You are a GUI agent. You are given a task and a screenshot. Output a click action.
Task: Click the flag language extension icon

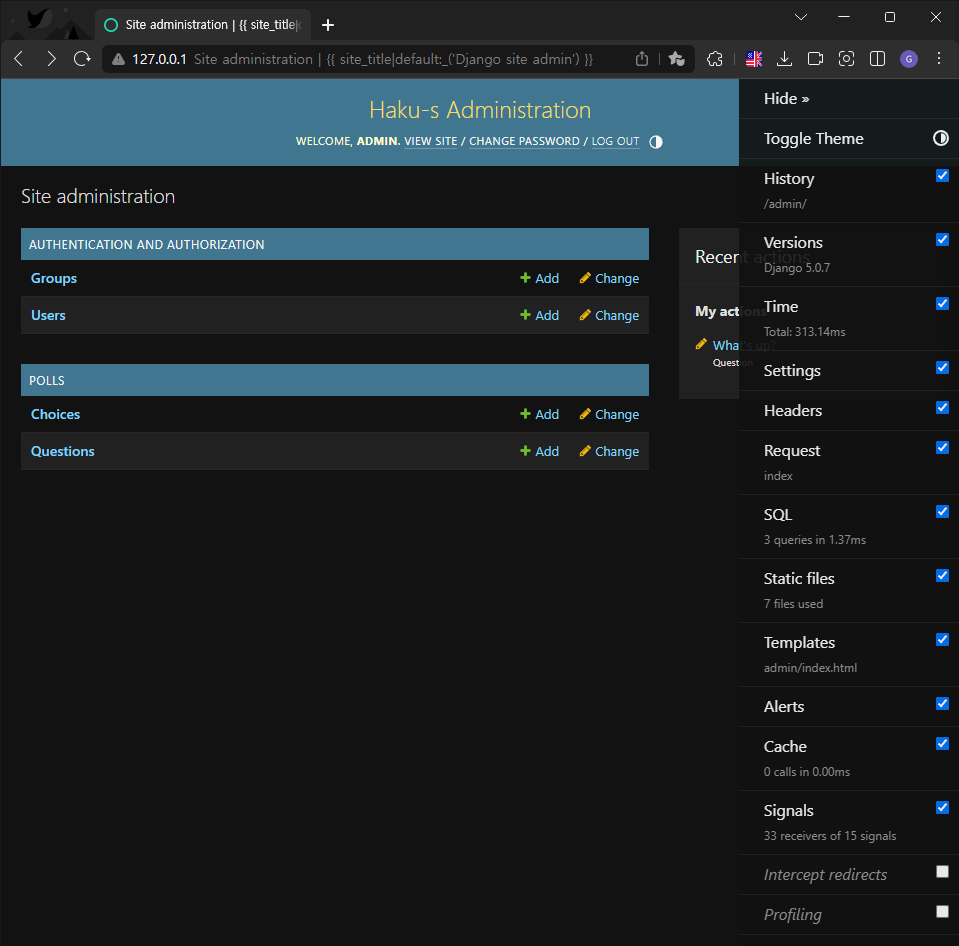[754, 59]
